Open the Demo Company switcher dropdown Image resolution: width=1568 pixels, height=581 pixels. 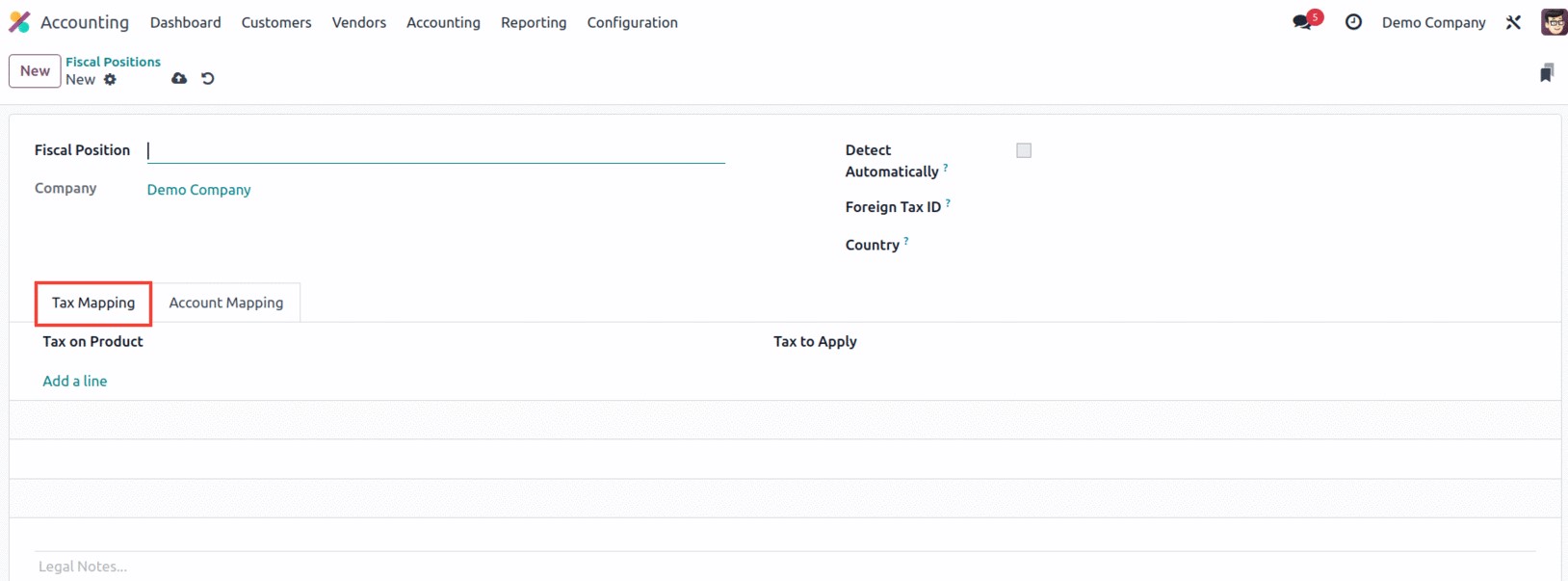click(1433, 22)
